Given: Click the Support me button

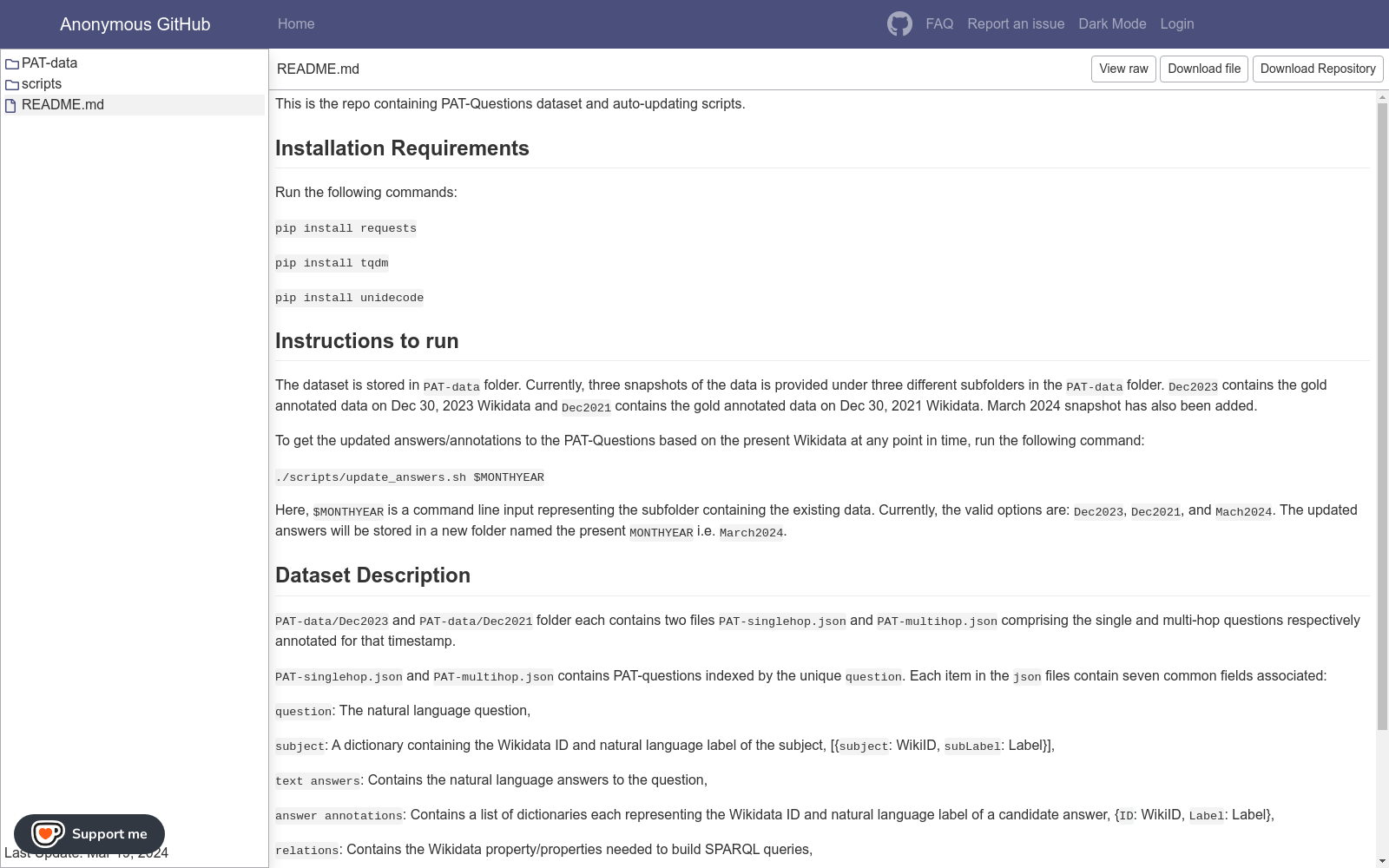Looking at the screenshot, I should tap(89, 834).
